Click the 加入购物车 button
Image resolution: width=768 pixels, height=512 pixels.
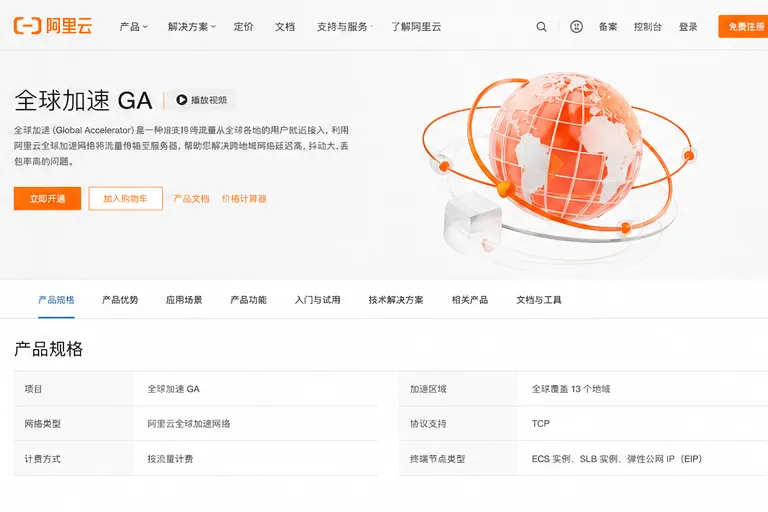[x=125, y=198]
